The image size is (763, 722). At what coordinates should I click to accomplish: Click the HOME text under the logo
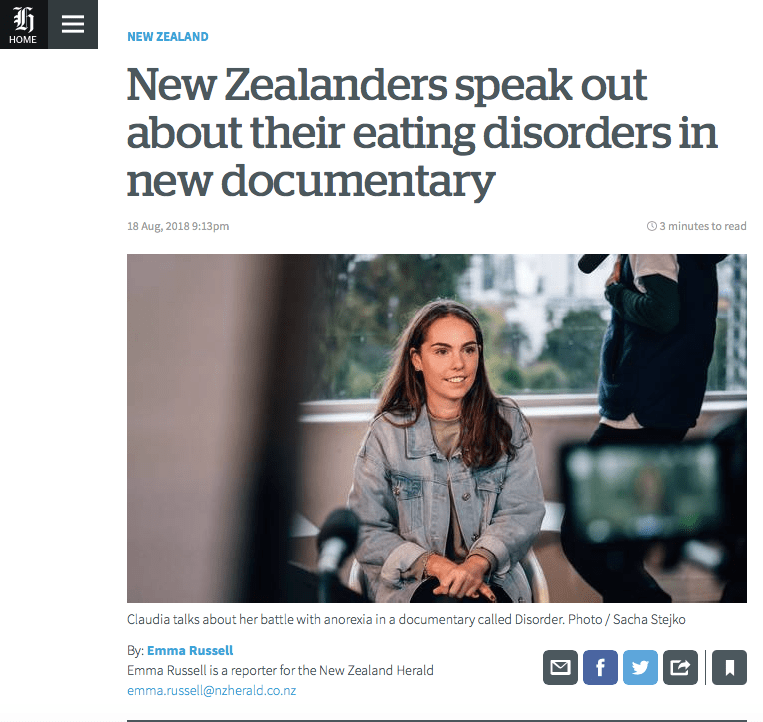click(23, 39)
